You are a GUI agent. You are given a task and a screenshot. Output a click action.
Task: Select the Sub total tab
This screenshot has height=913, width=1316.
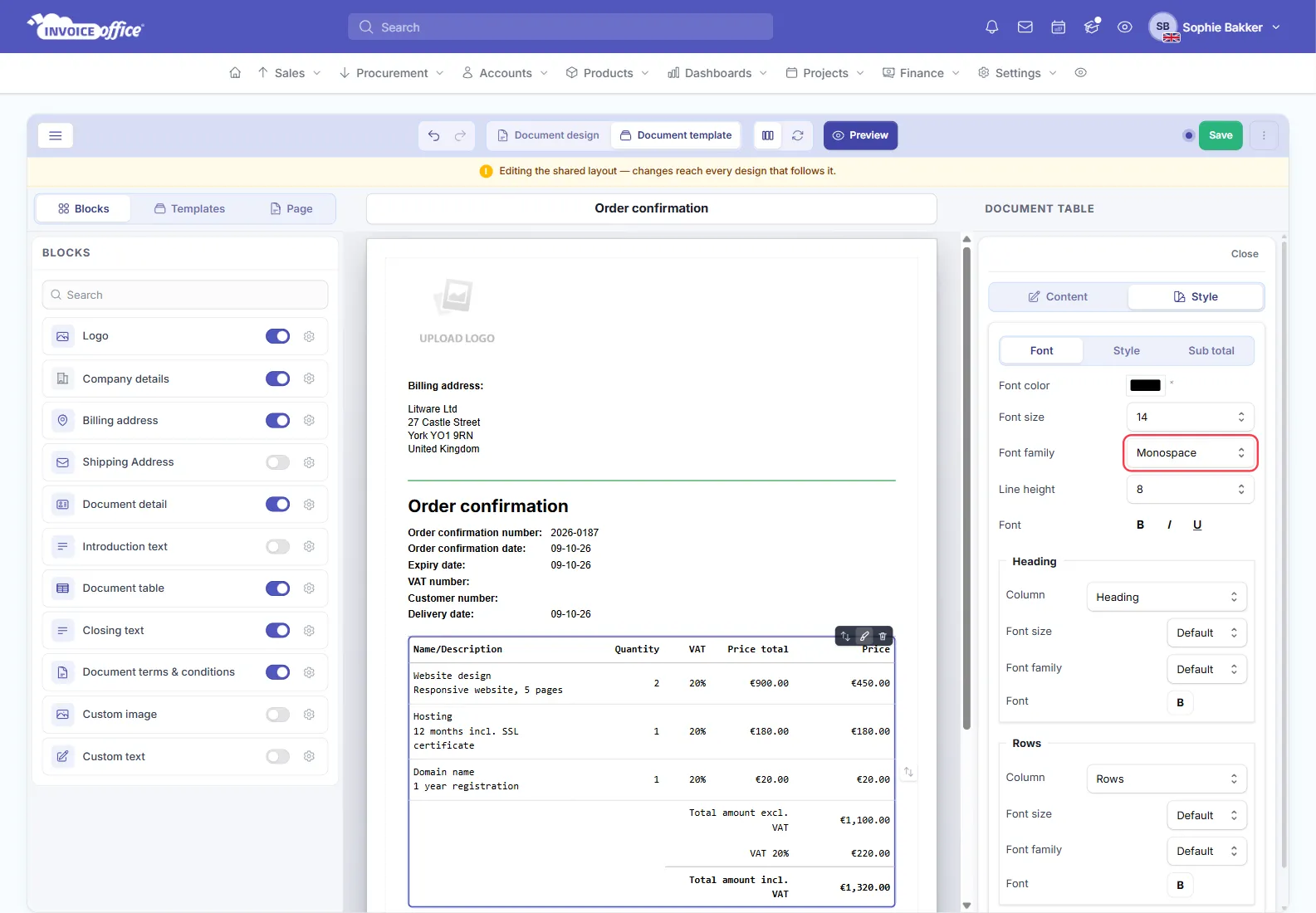click(1211, 350)
